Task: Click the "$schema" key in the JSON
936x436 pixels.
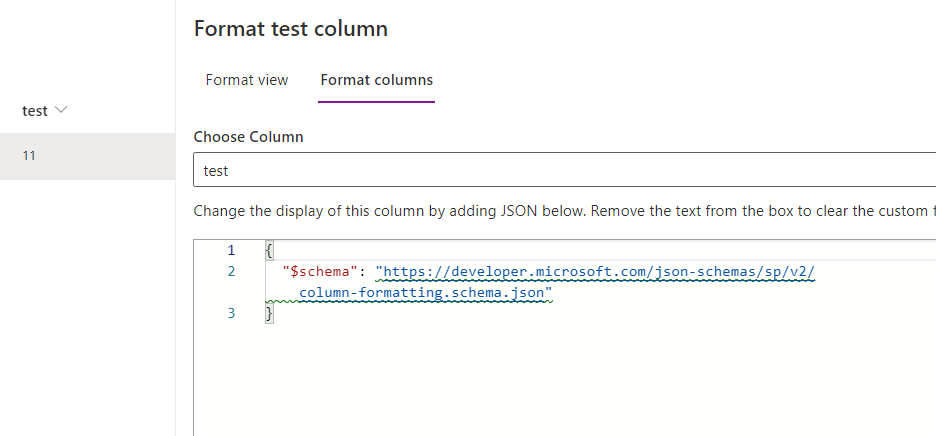Action: pyautogui.click(x=320, y=271)
